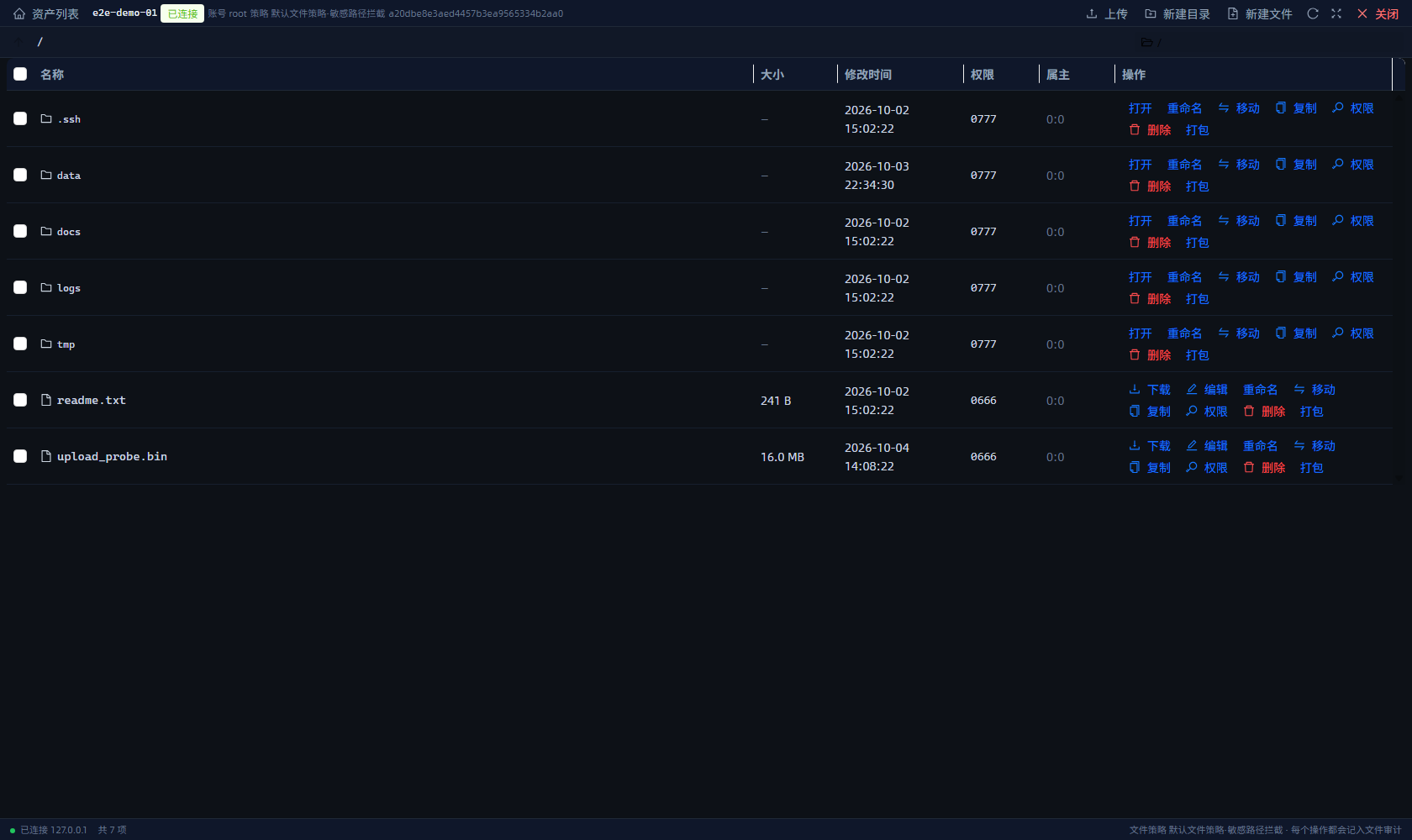
Task: Open the tmp folder with 打开
Action: click(1141, 333)
